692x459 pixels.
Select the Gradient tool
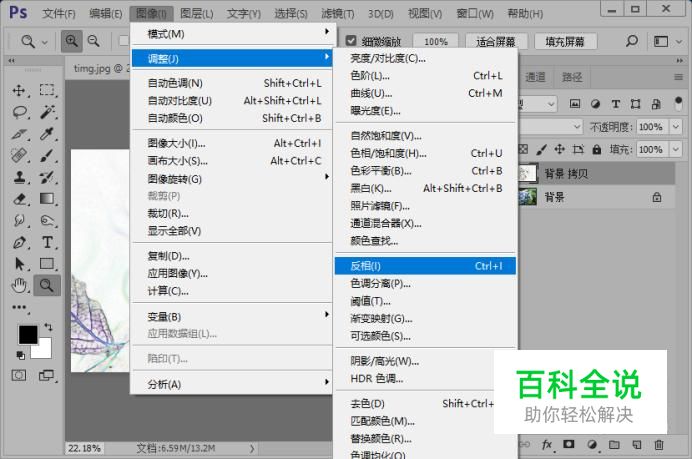(x=47, y=199)
